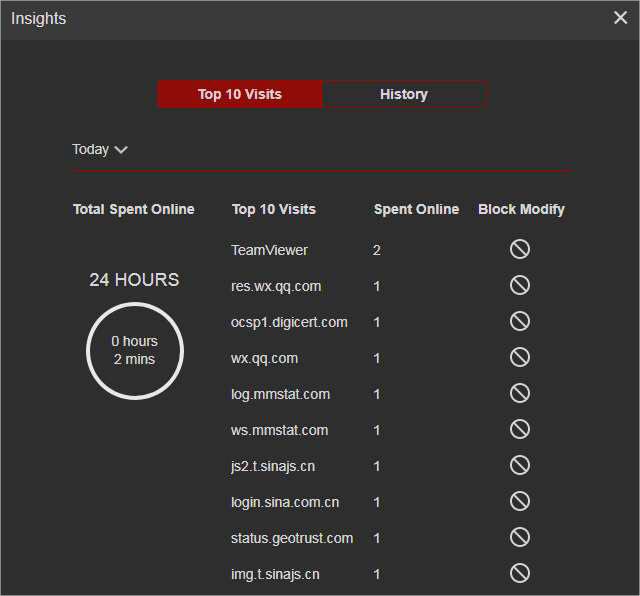Viewport: 640px width, 596px height.
Task: Click login.sina.com.cn entry
Action: click(285, 502)
